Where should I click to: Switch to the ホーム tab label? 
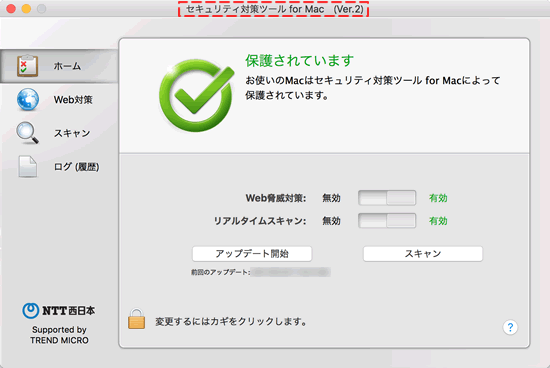coord(67,66)
